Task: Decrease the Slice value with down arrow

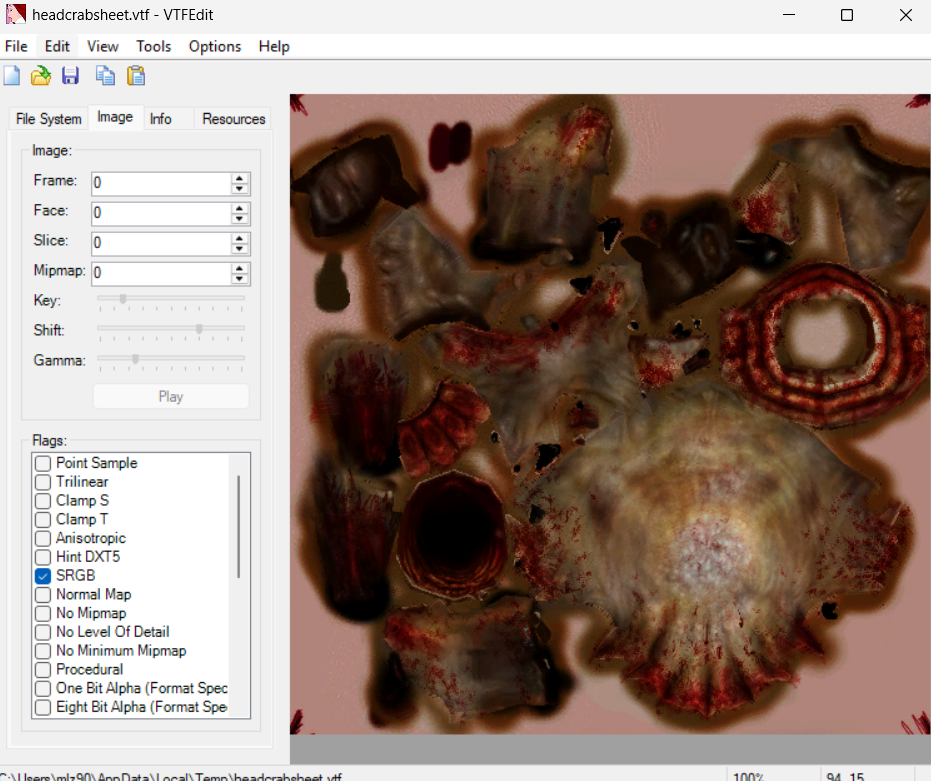Action: click(x=239, y=249)
